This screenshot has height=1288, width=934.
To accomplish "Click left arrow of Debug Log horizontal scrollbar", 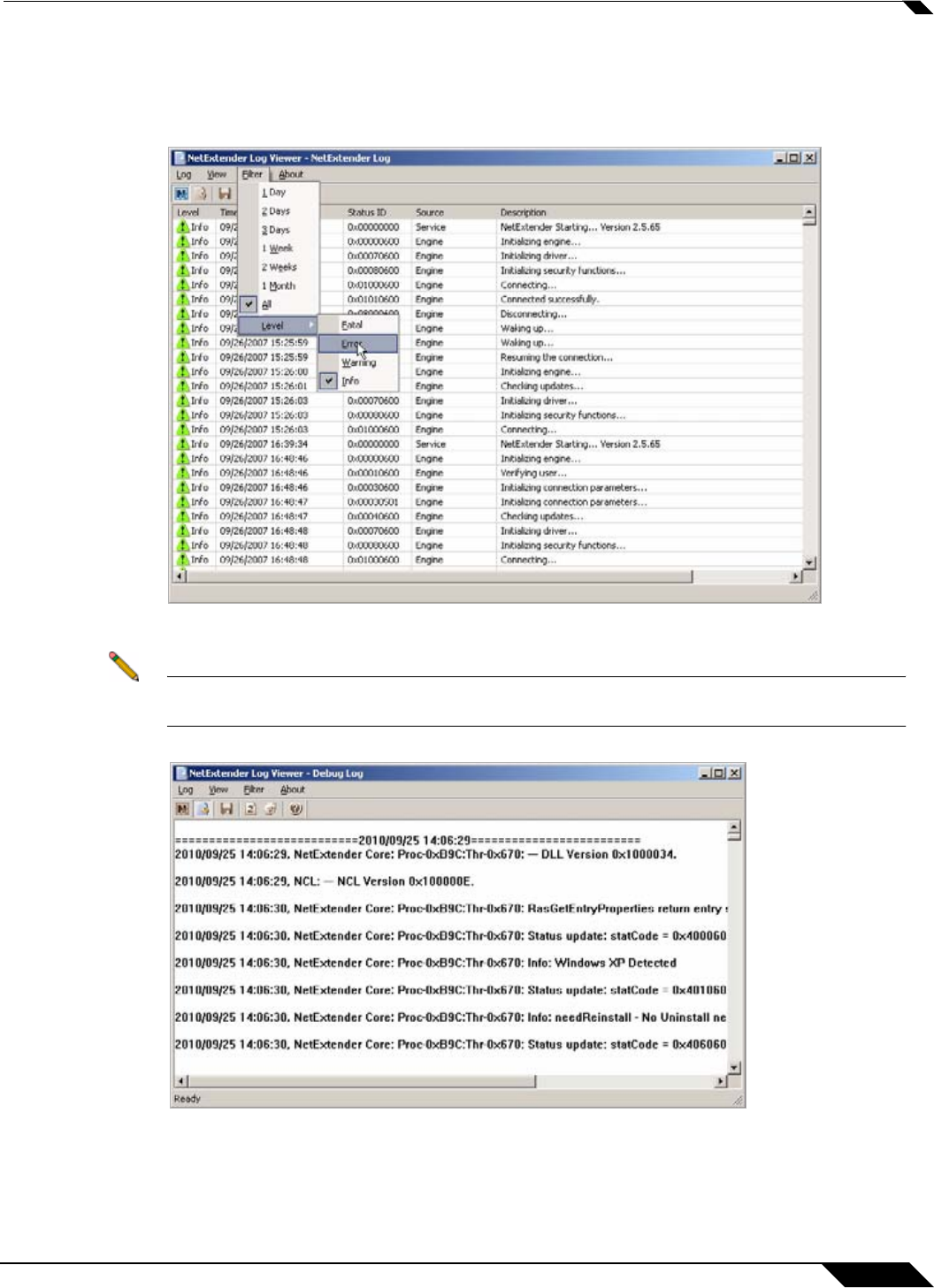I will (x=181, y=1082).
